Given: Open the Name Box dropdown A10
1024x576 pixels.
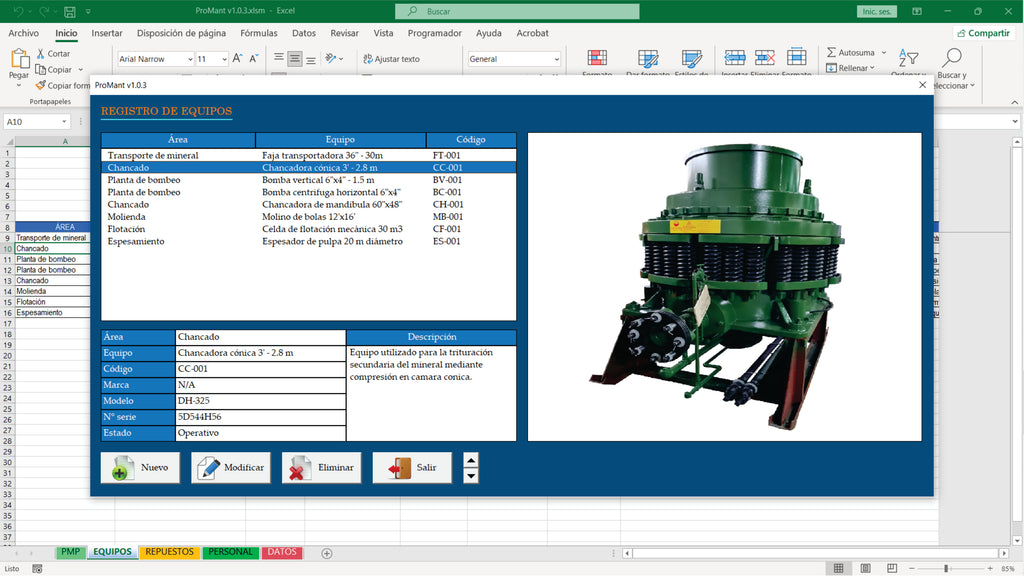Looking at the screenshot, I should pyautogui.click(x=64, y=121).
